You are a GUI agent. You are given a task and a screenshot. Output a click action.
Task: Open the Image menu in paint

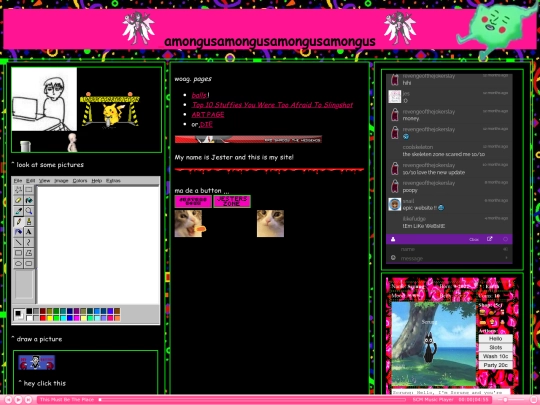point(61,180)
